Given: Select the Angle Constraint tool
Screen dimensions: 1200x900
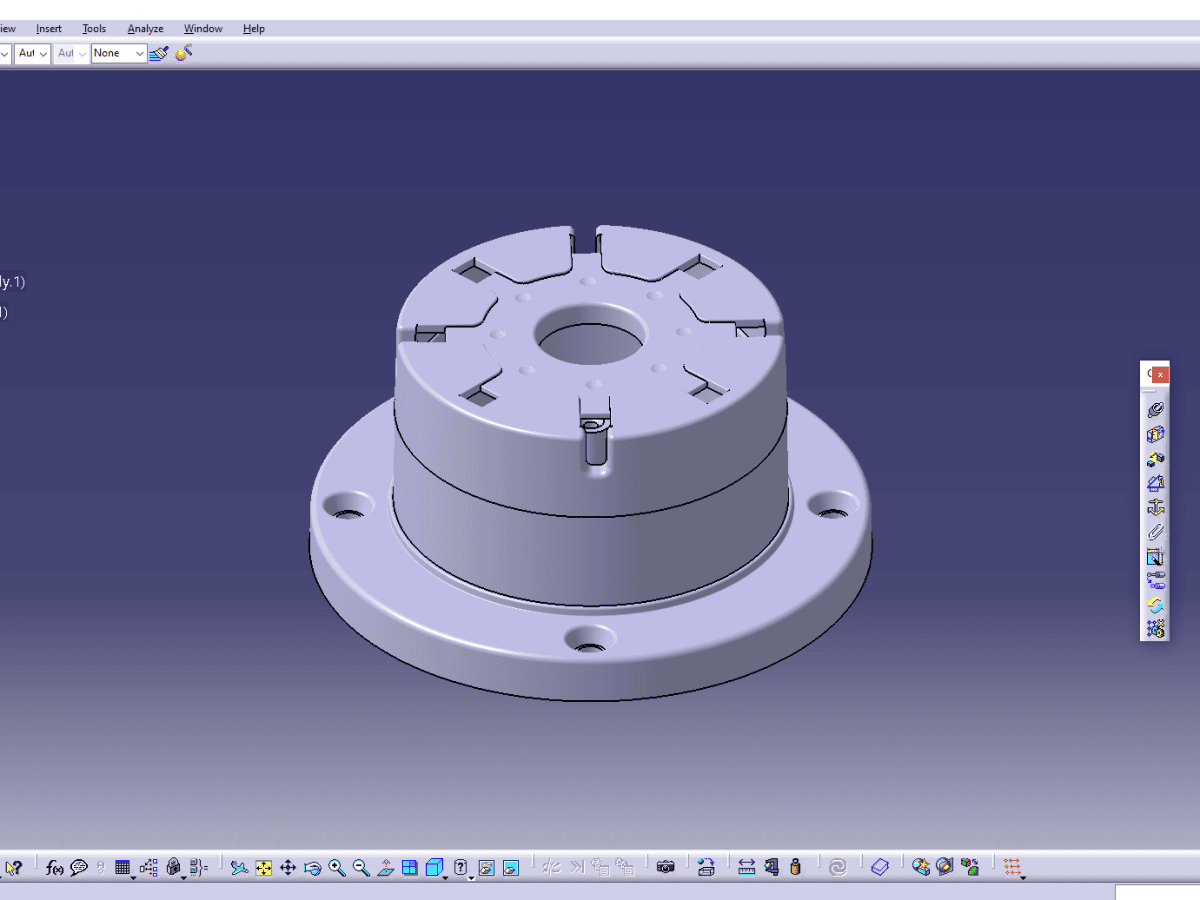Looking at the screenshot, I should [1155, 483].
